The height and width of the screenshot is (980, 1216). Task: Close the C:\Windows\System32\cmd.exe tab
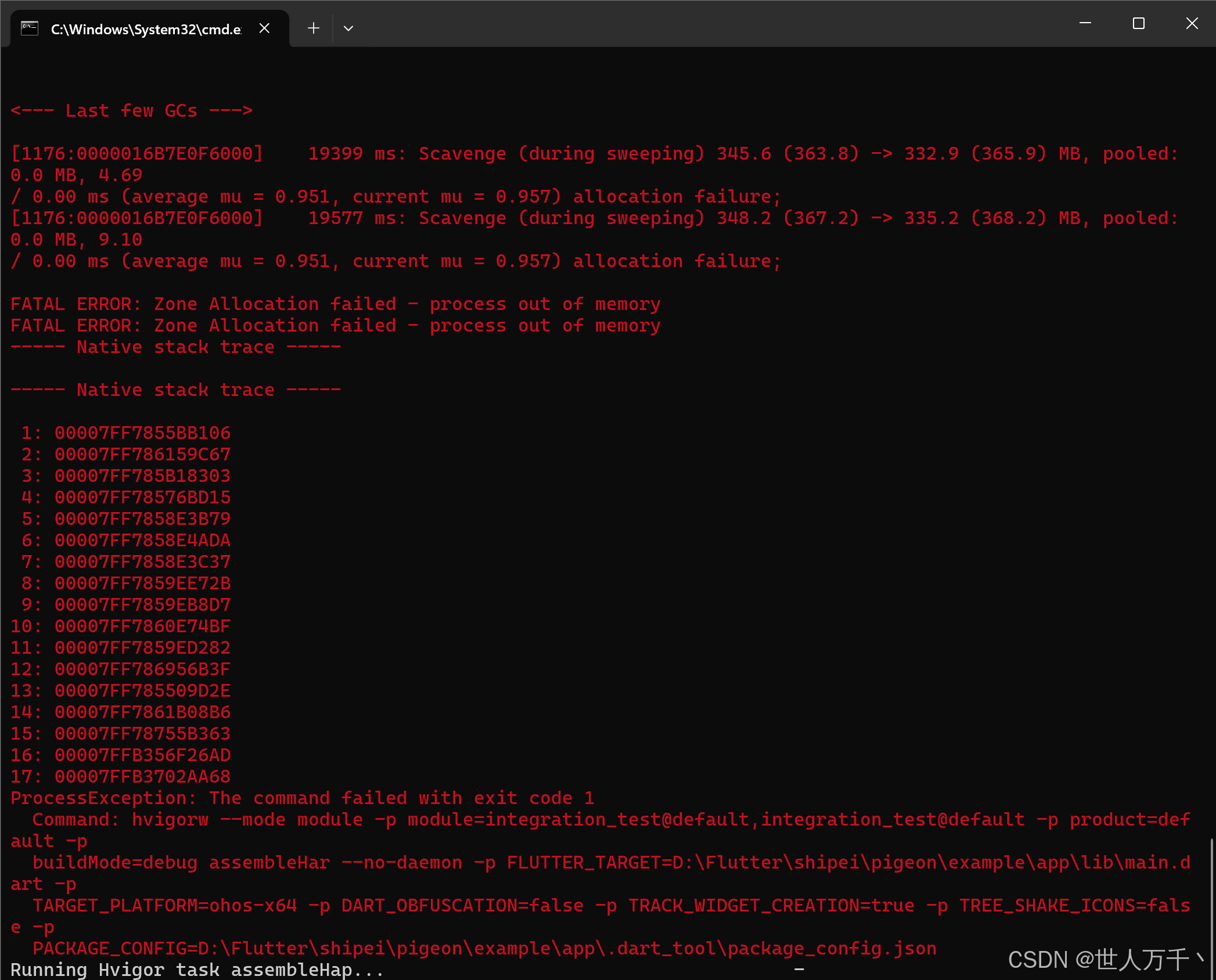coord(264,28)
